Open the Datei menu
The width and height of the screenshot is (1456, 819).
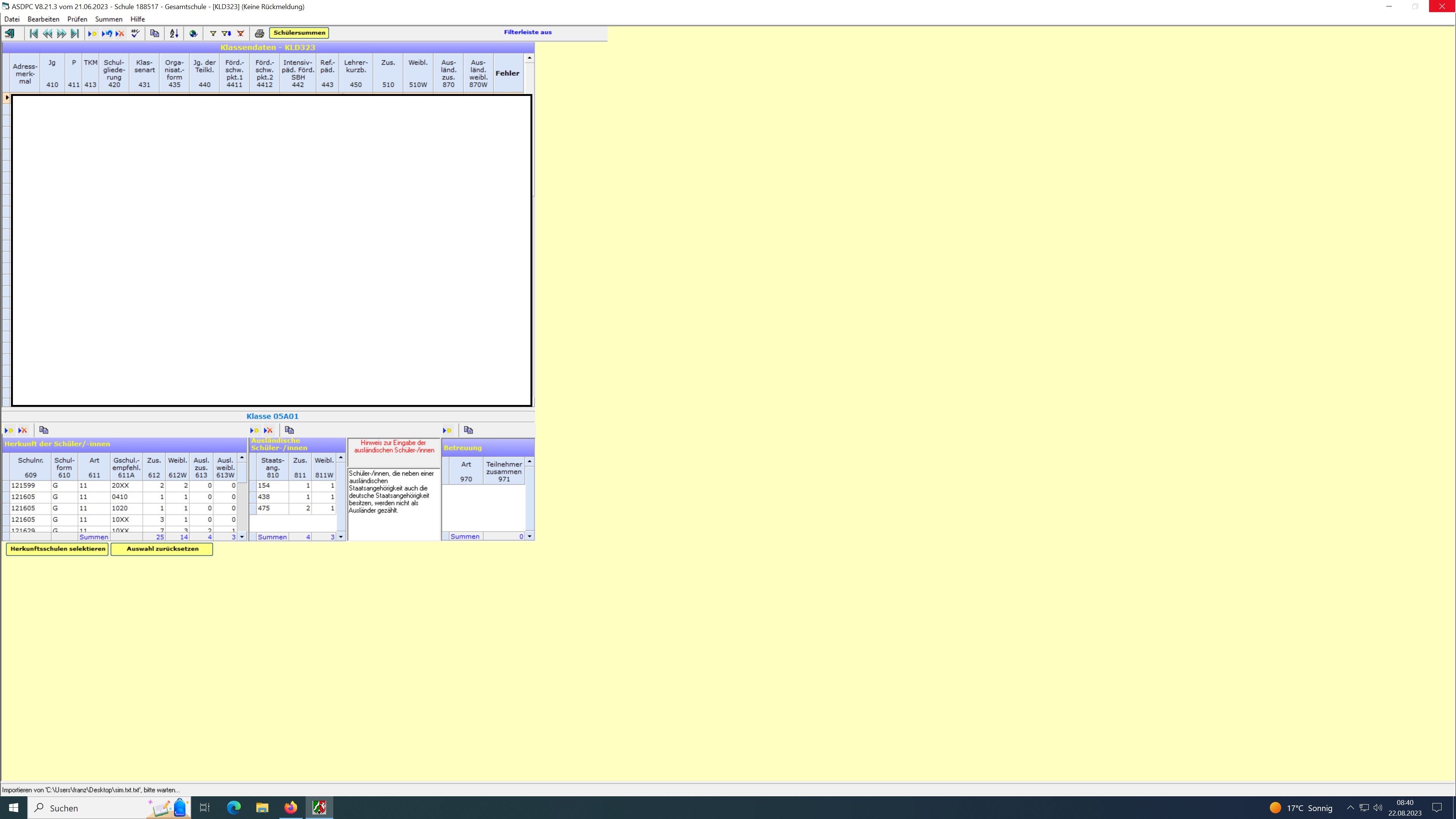[12, 19]
